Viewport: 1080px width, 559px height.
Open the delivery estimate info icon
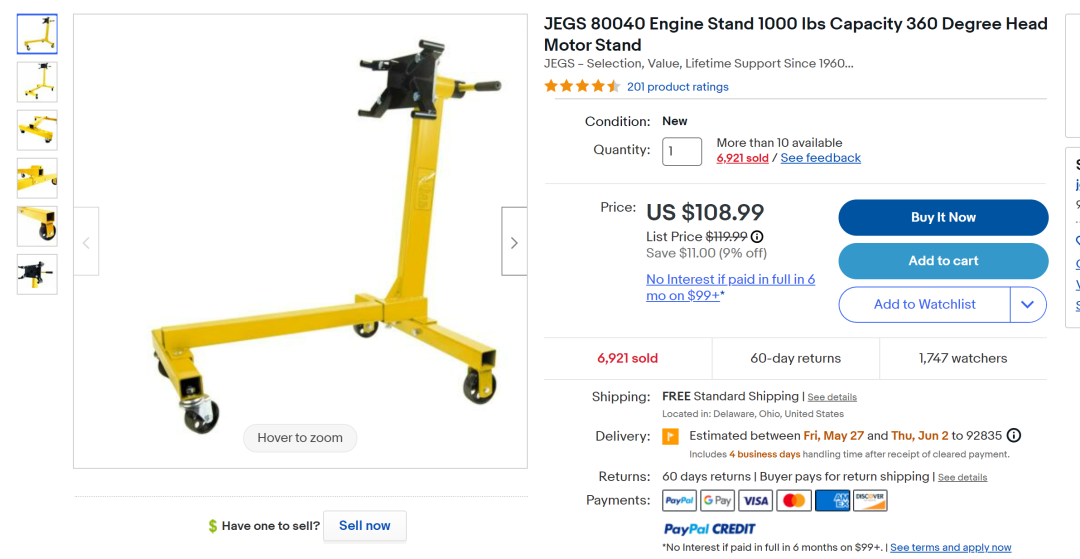1013,436
